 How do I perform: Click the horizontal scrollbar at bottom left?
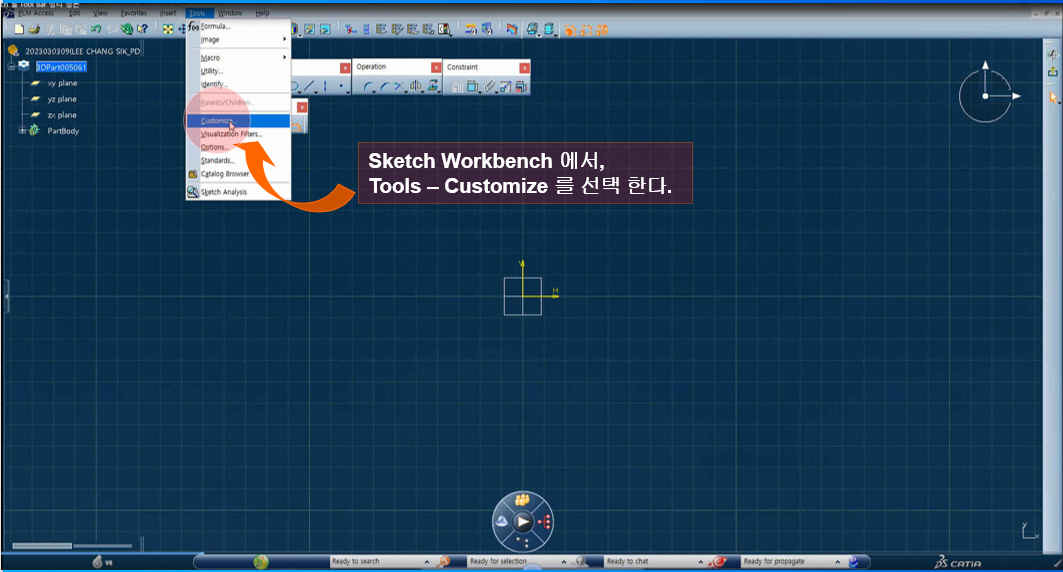[x=72, y=546]
